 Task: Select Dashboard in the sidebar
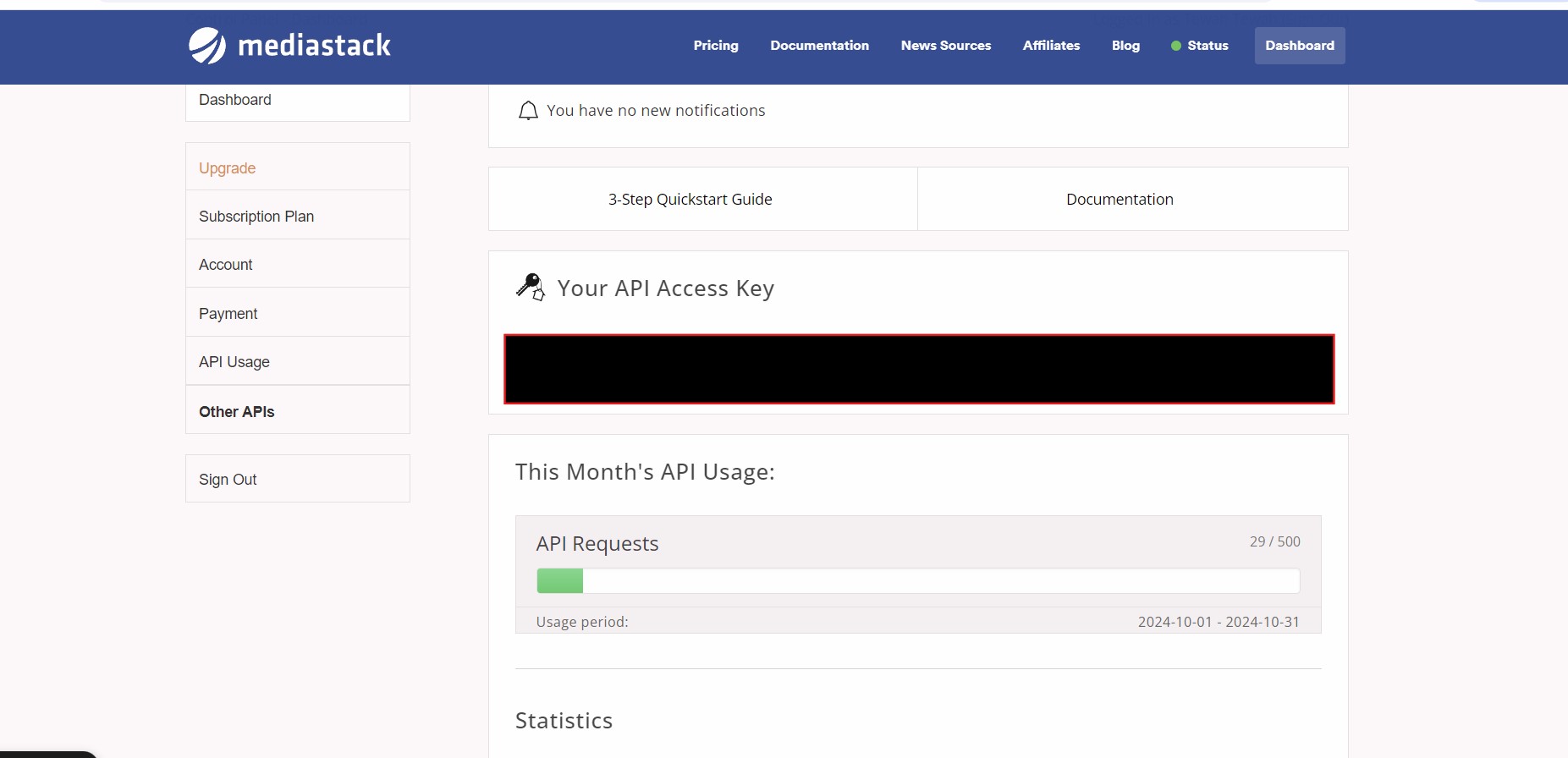click(298, 101)
